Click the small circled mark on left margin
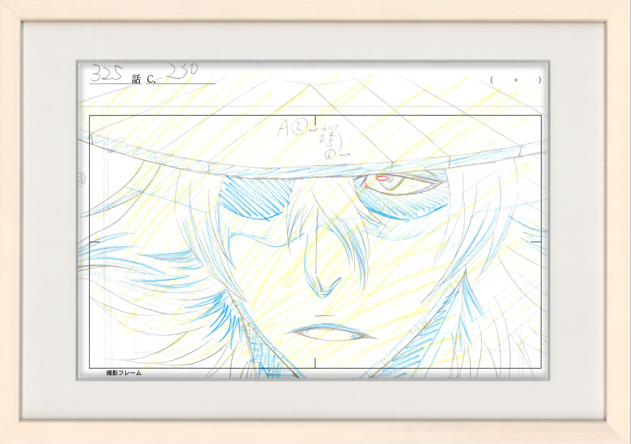 (82, 179)
